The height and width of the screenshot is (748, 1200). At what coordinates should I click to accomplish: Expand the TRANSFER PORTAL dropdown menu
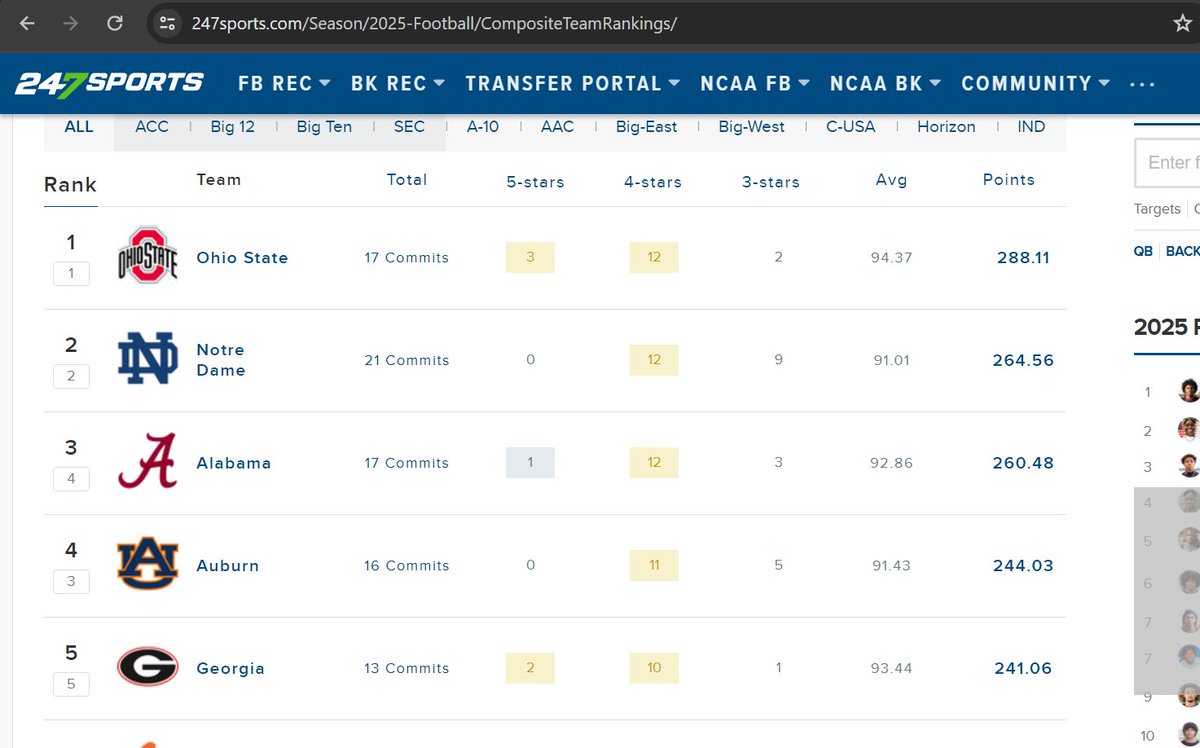coord(573,84)
